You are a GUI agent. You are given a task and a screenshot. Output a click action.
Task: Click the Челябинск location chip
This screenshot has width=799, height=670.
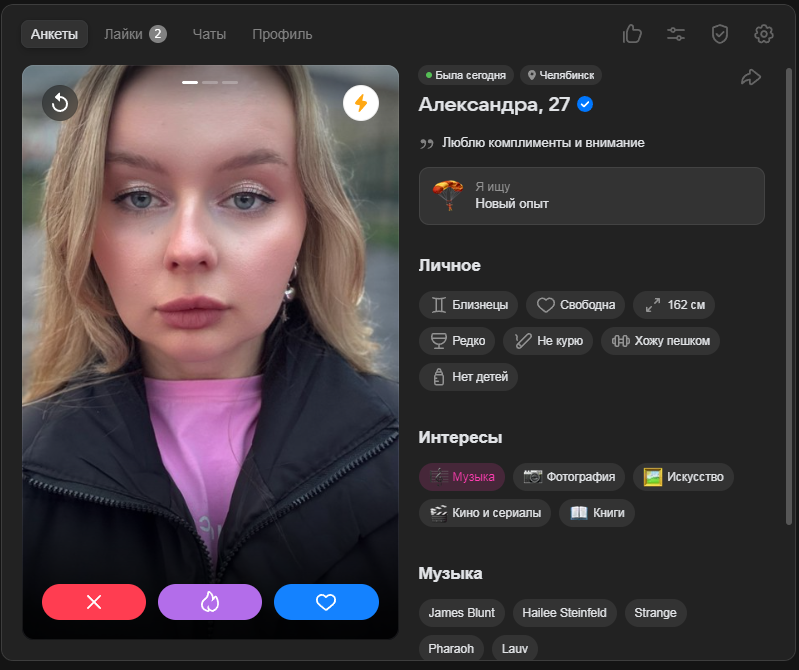(561, 75)
